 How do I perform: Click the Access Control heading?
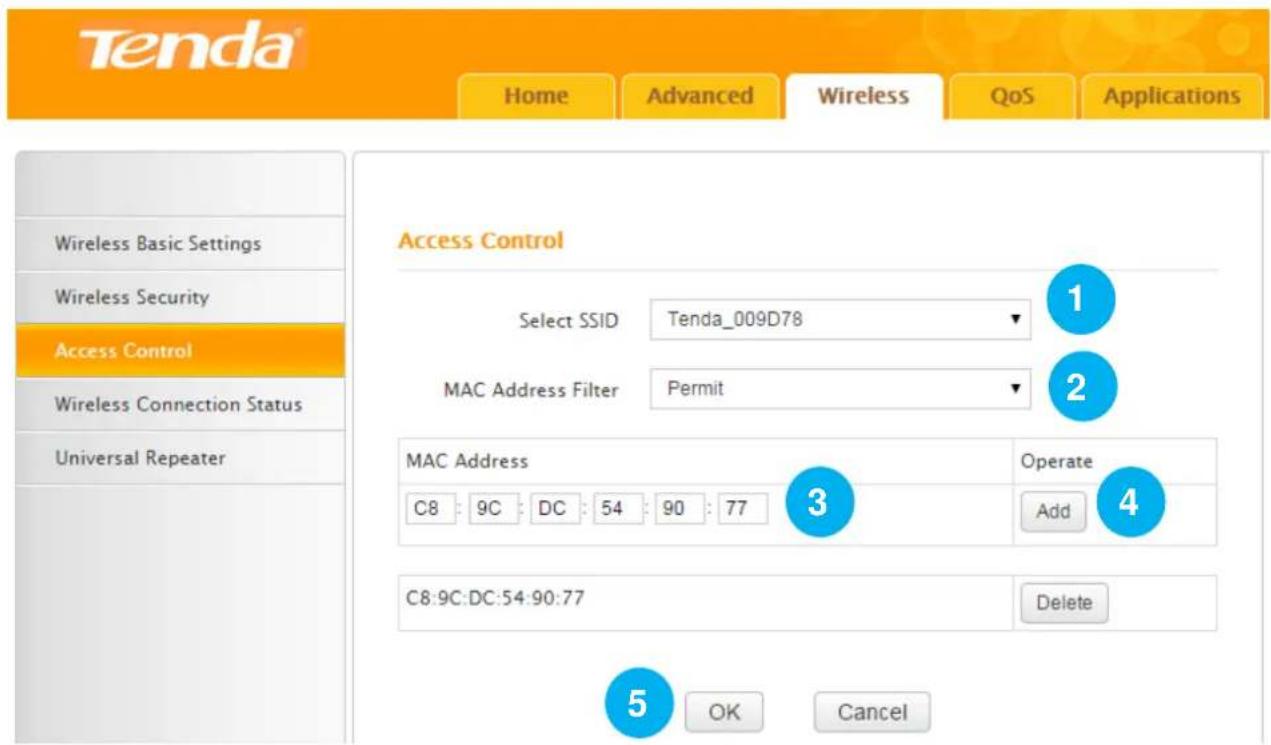[x=480, y=241]
